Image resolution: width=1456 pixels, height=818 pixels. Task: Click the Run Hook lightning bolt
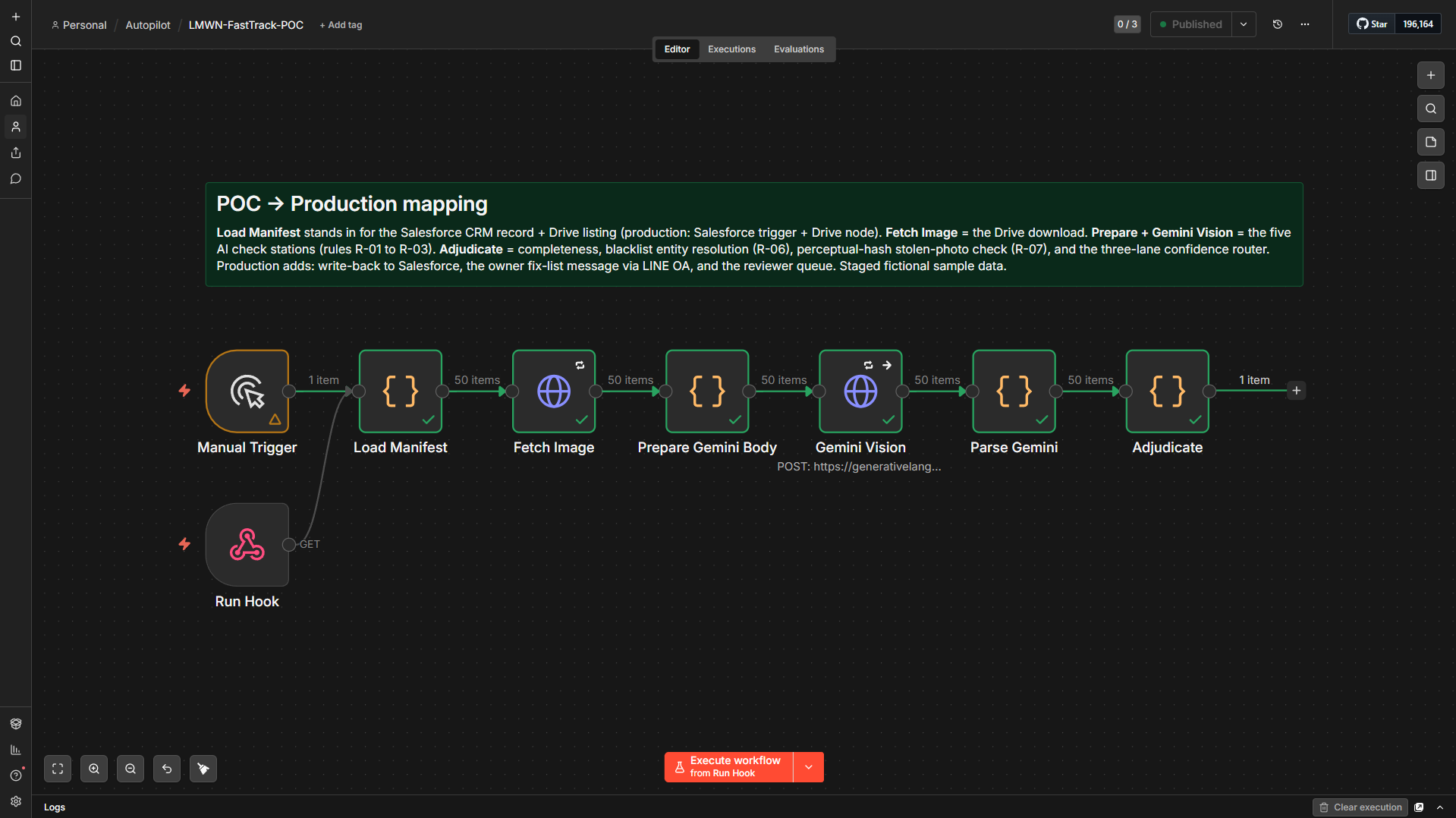click(x=184, y=543)
